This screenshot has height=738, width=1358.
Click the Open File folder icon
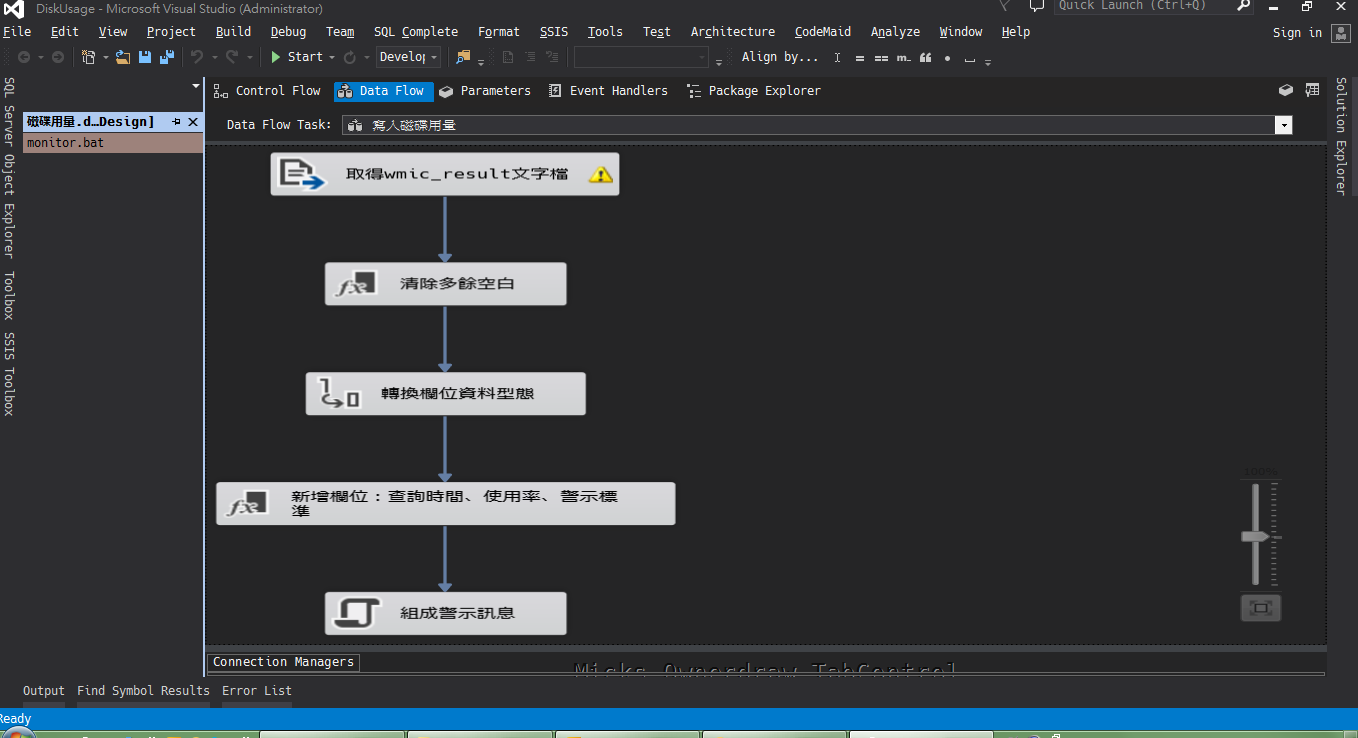click(x=123, y=57)
